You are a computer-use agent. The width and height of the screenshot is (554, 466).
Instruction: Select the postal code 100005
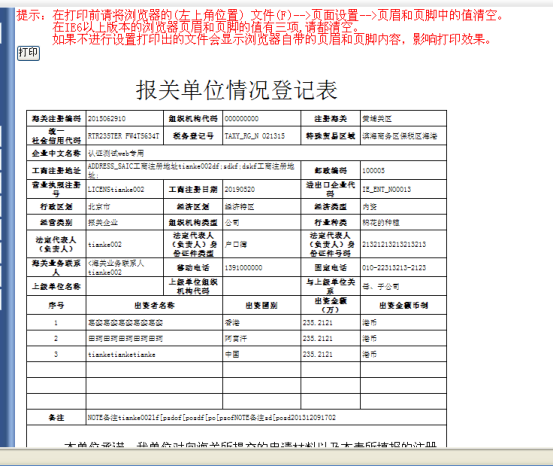pyautogui.click(x=373, y=171)
